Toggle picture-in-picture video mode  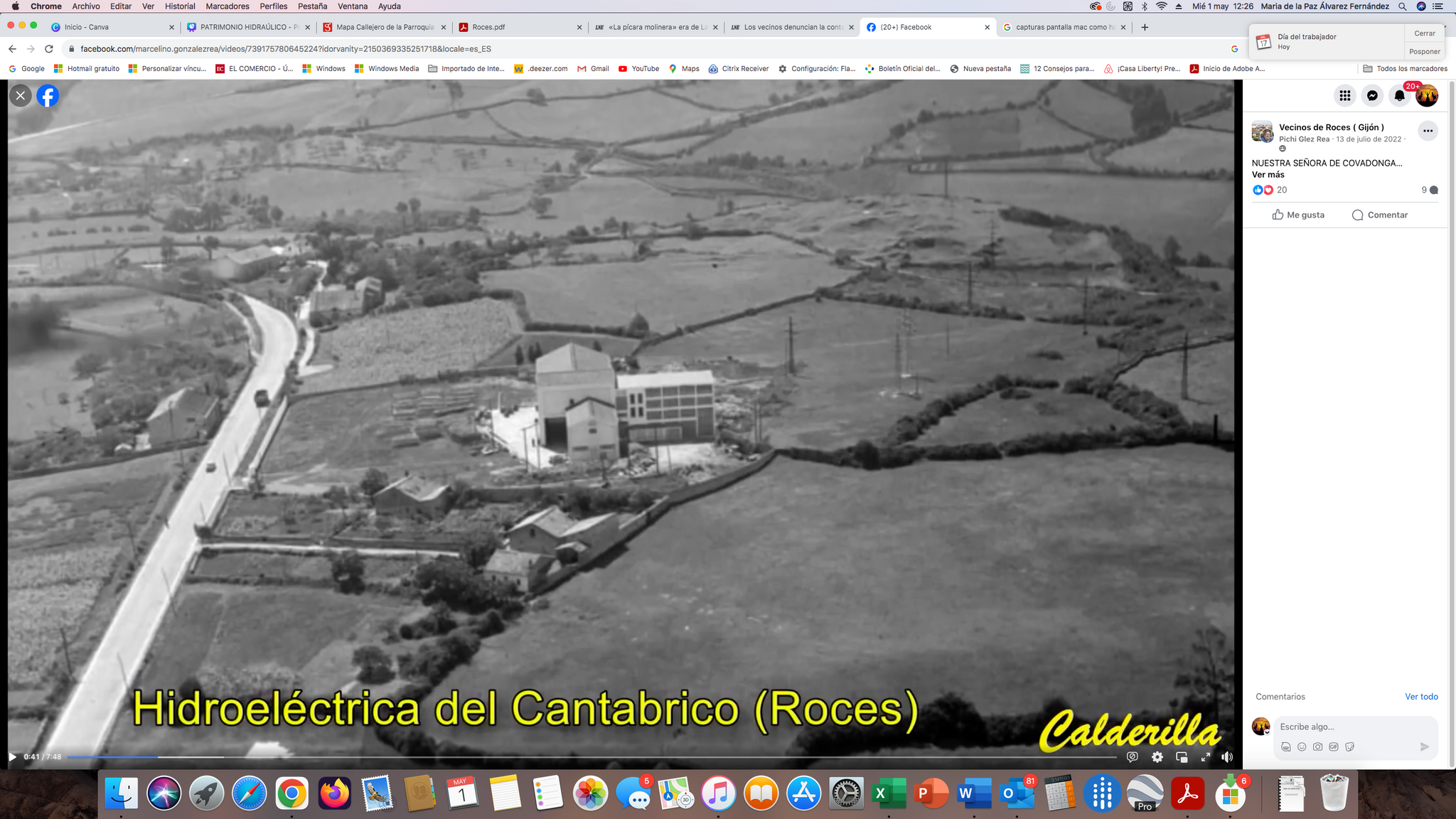1182,757
